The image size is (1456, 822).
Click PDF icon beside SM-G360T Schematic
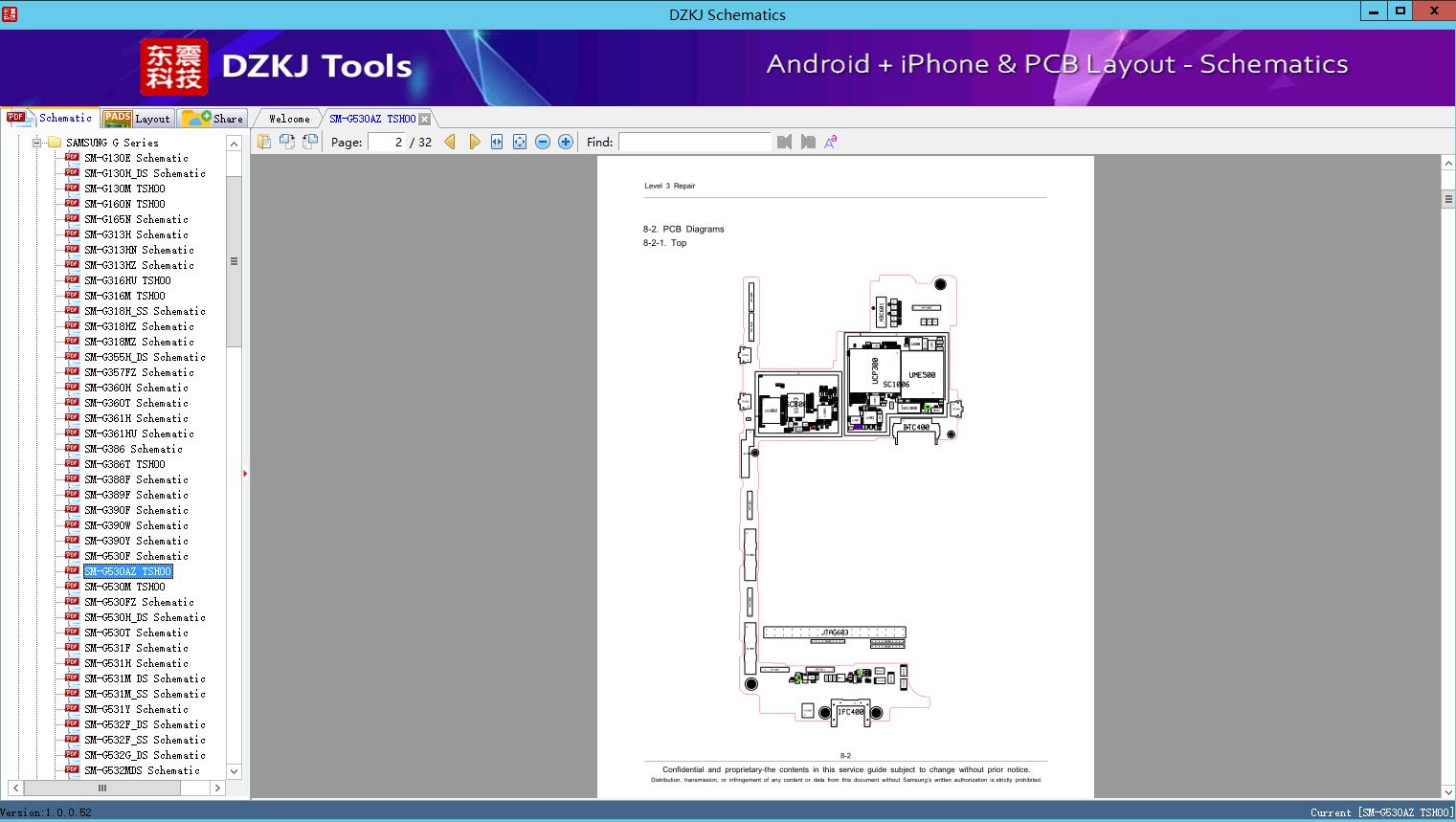pos(72,403)
